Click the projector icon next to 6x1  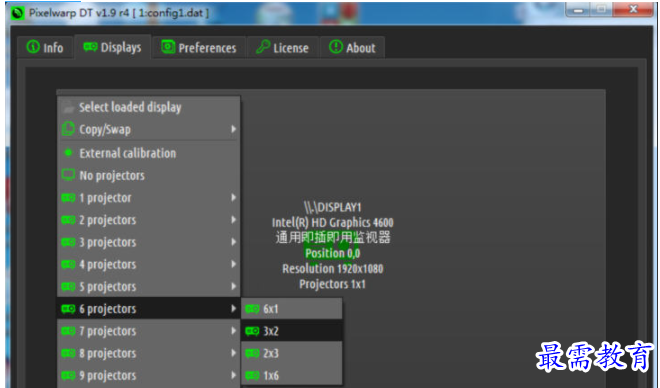pyautogui.click(x=252, y=309)
